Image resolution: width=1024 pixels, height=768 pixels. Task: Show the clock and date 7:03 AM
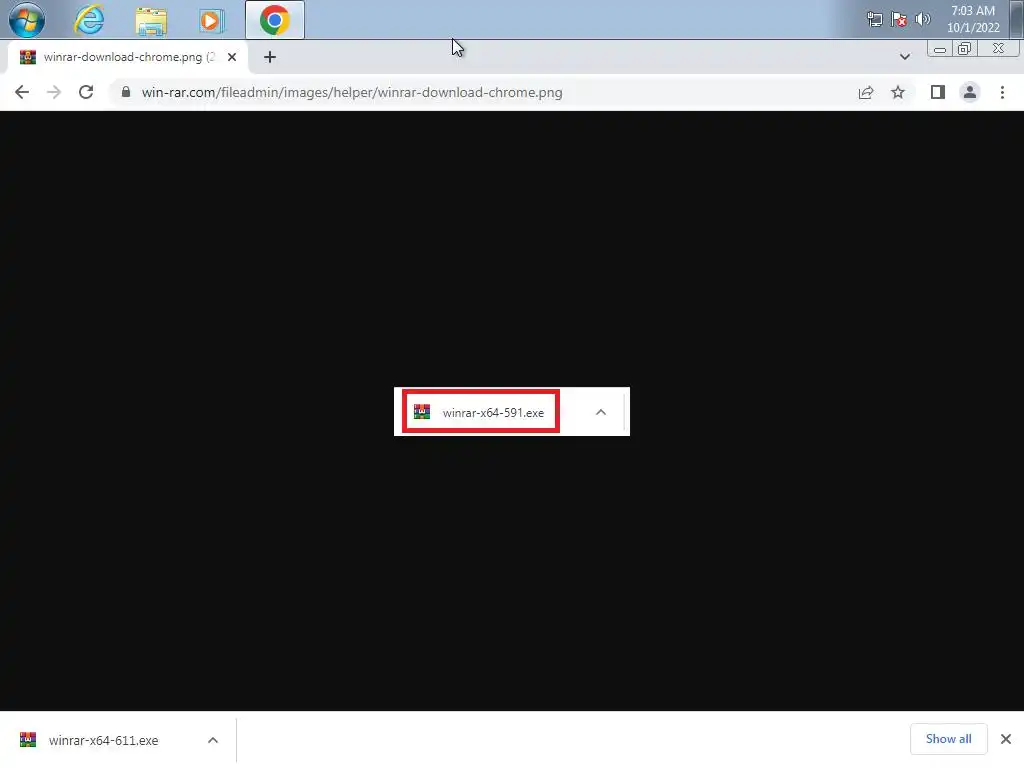[x=973, y=19]
